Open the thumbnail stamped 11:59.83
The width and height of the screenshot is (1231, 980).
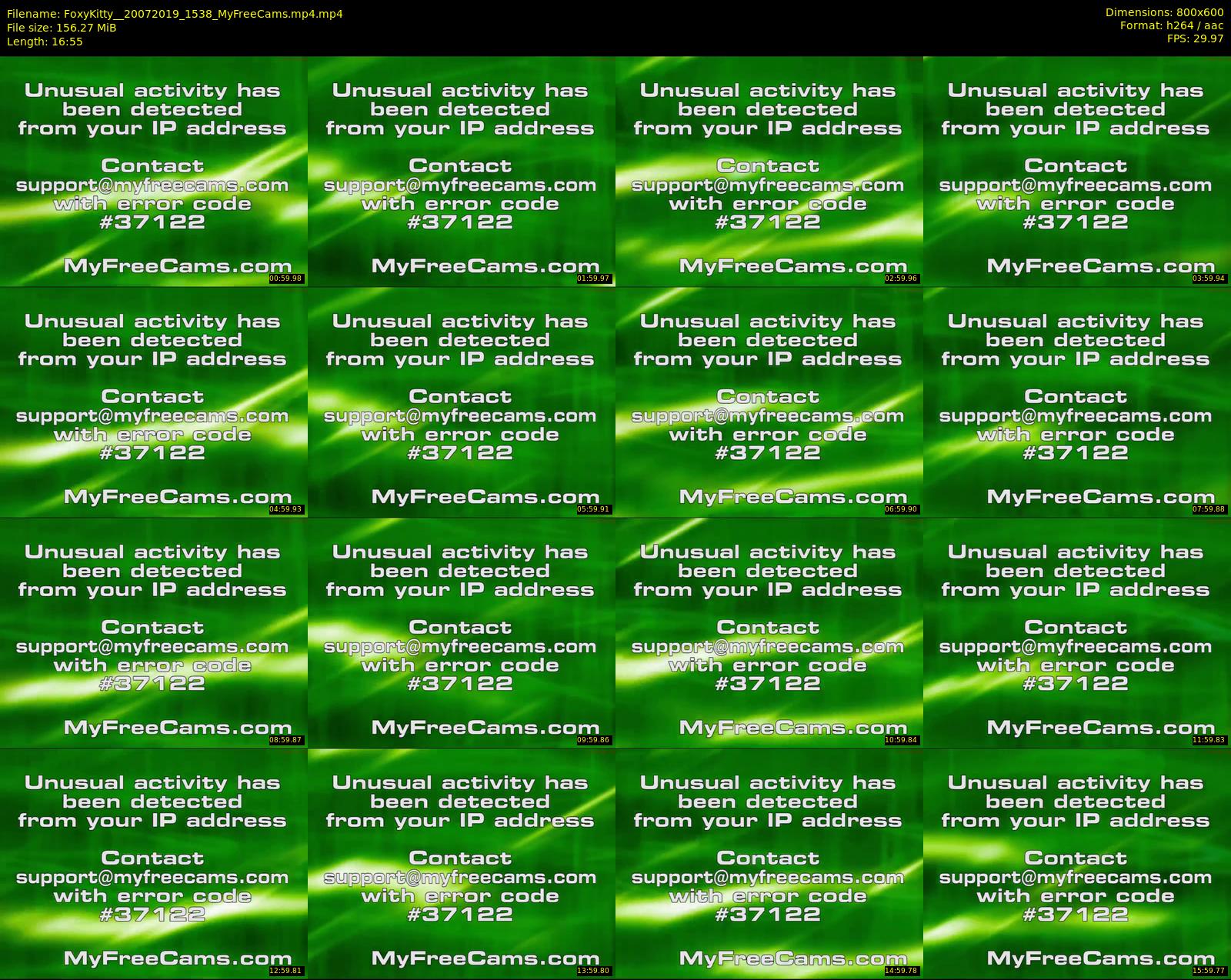pyautogui.click(x=1076, y=632)
